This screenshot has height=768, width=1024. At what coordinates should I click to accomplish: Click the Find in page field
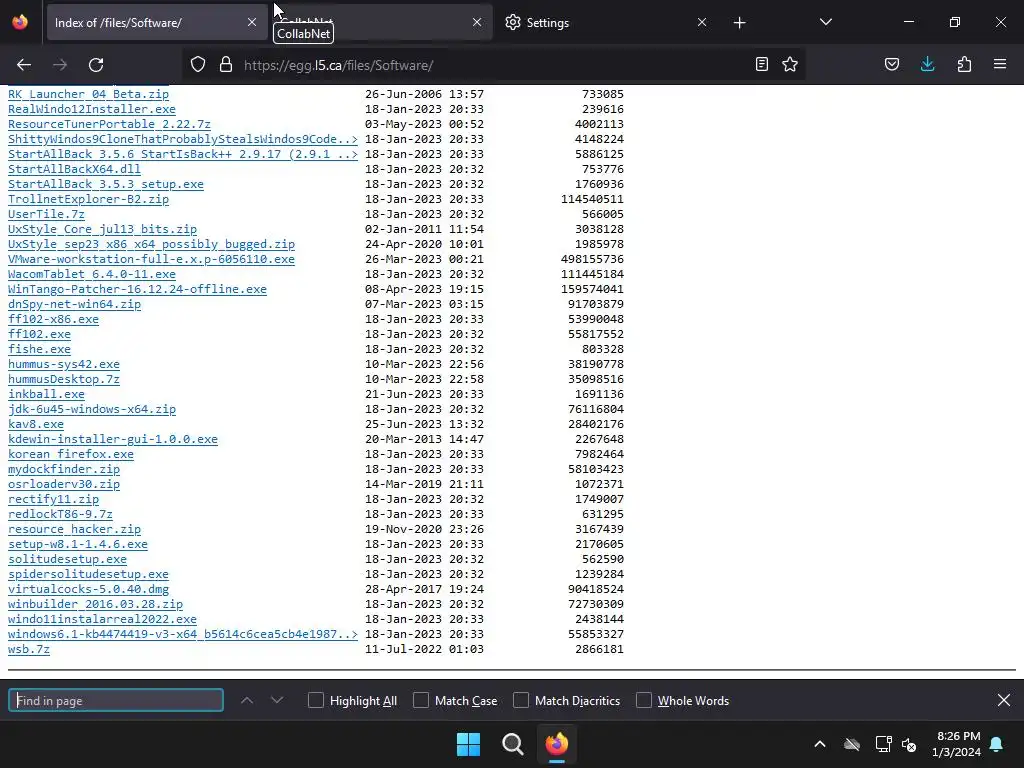(x=116, y=701)
